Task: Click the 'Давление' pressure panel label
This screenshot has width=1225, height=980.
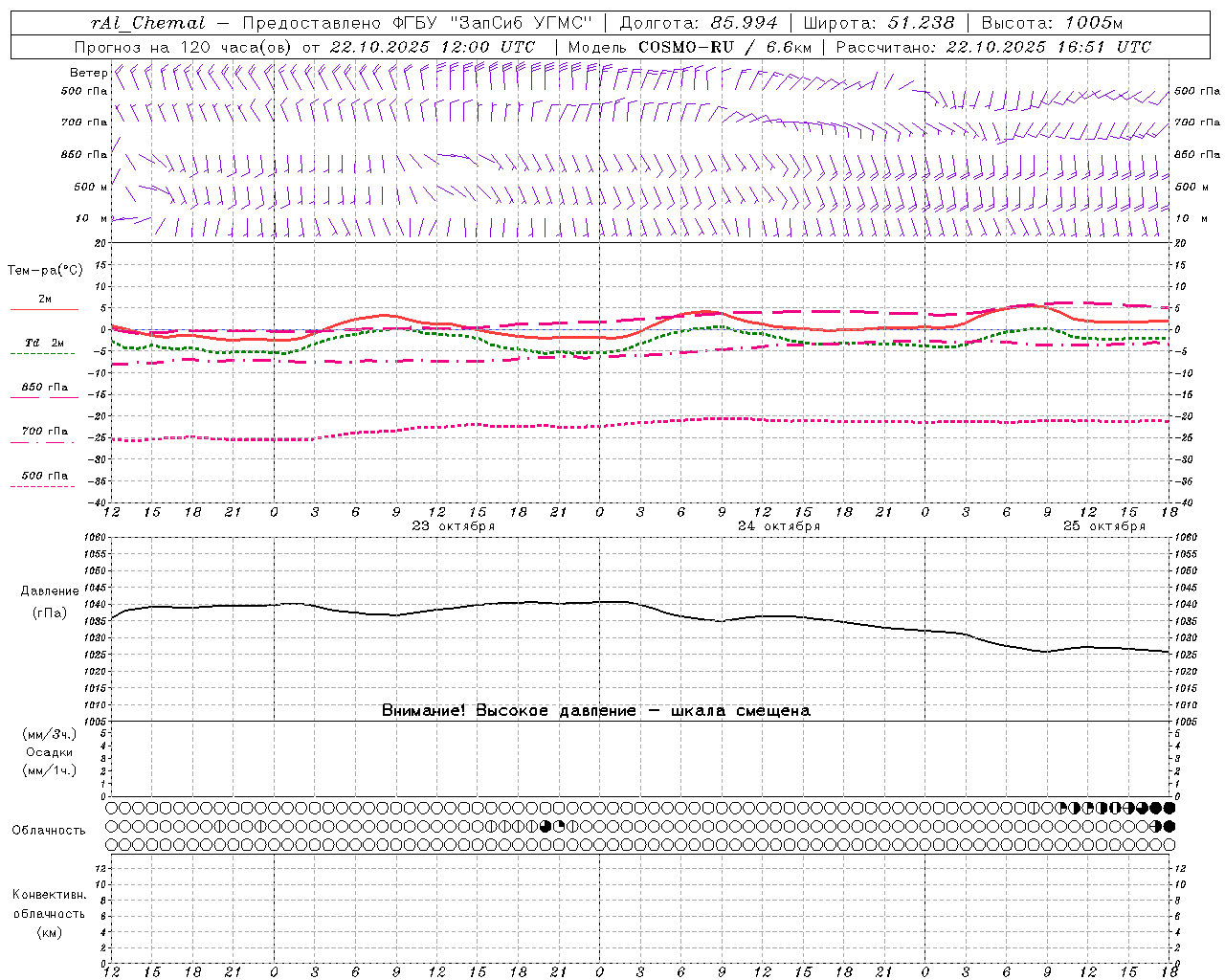Action: (x=50, y=591)
